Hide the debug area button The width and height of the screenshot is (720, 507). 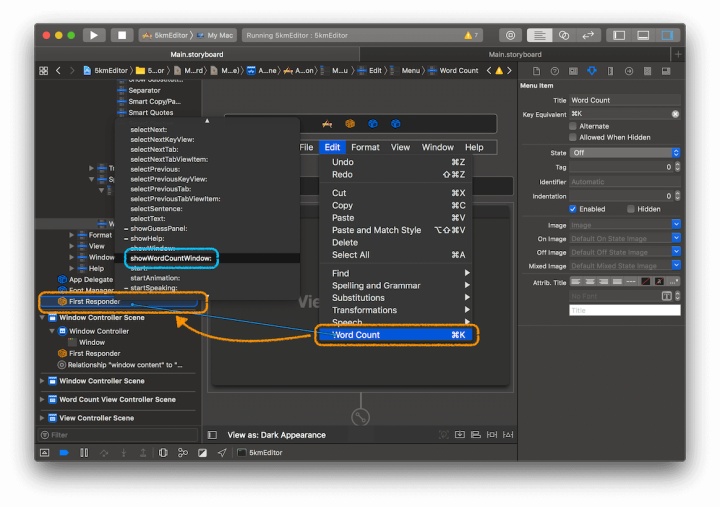(x=45, y=453)
